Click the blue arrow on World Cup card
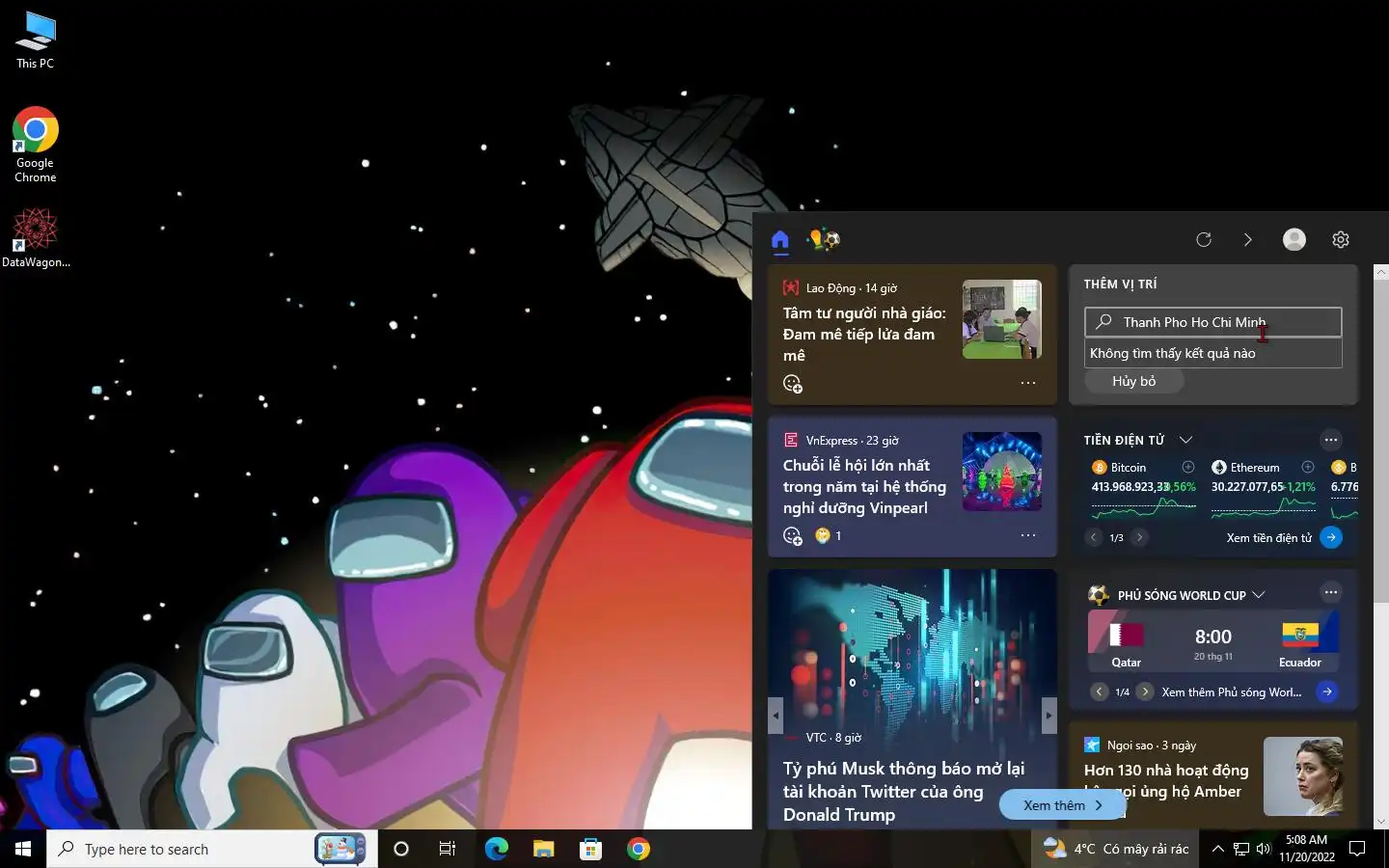The height and width of the screenshot is (868, 1389). [x=1327, y=692]
